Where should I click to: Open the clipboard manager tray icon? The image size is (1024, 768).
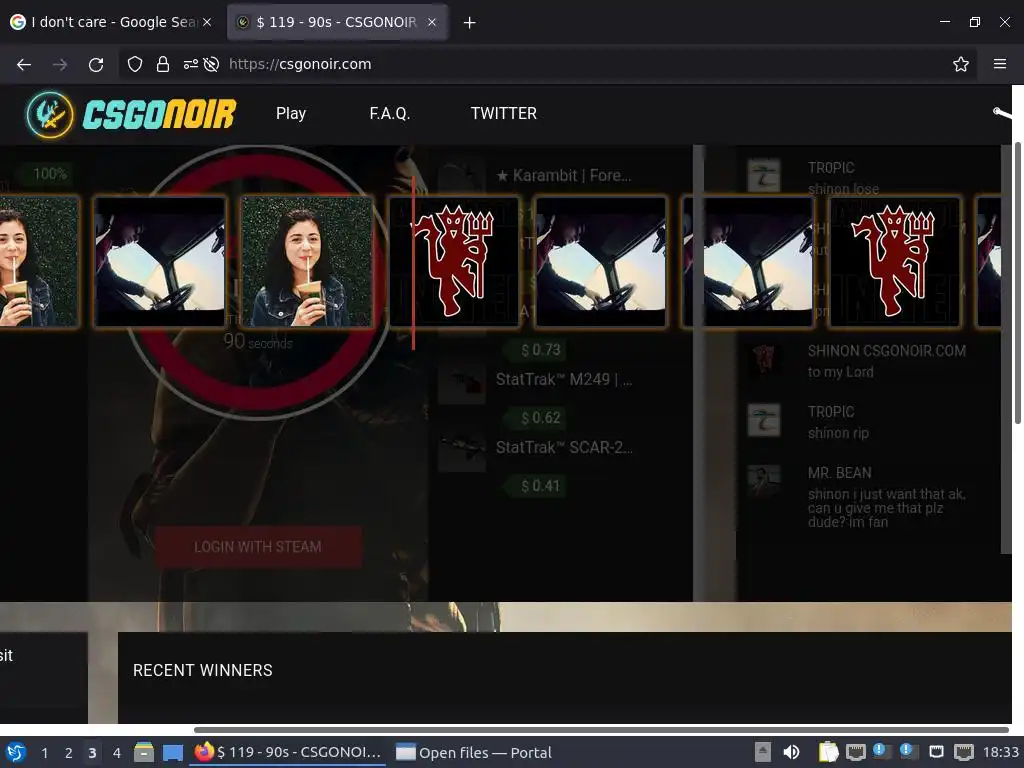click(828, 752)
